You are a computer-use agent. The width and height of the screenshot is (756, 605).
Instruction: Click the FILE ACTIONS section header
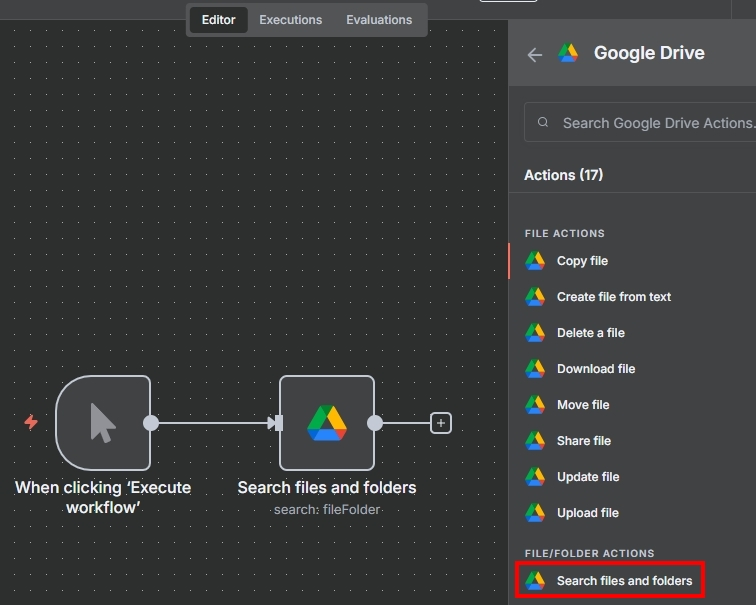(565, 233)
